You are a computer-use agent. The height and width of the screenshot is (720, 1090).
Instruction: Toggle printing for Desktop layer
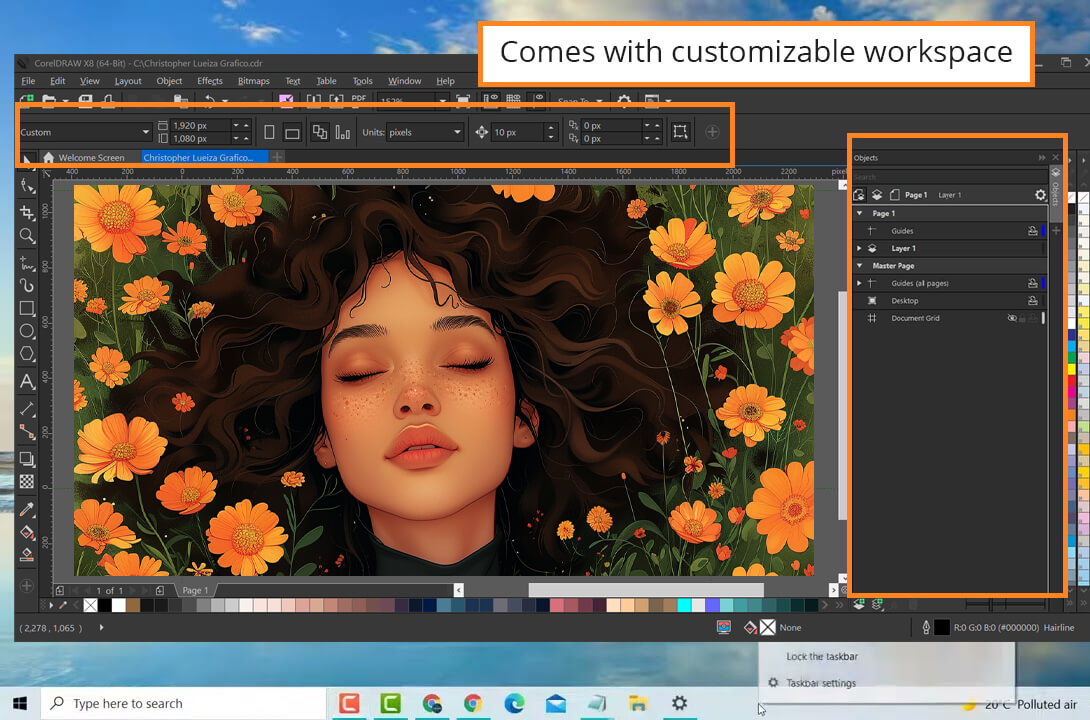point(1032,301)
